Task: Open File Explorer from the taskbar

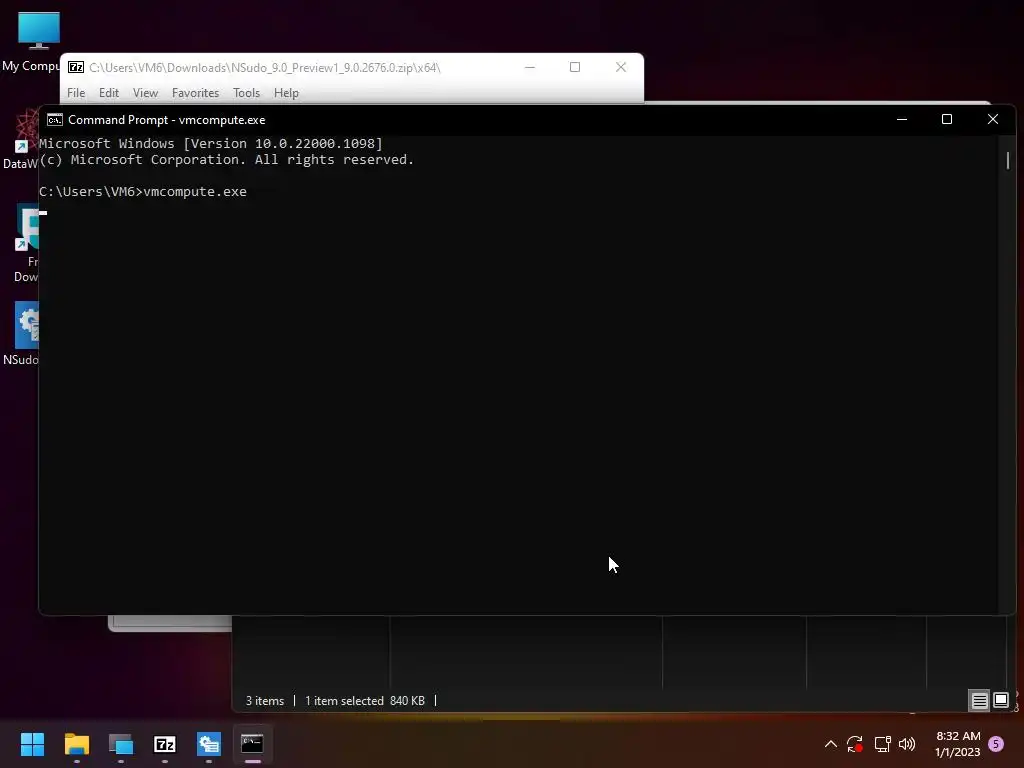Action: click(76, 744)
